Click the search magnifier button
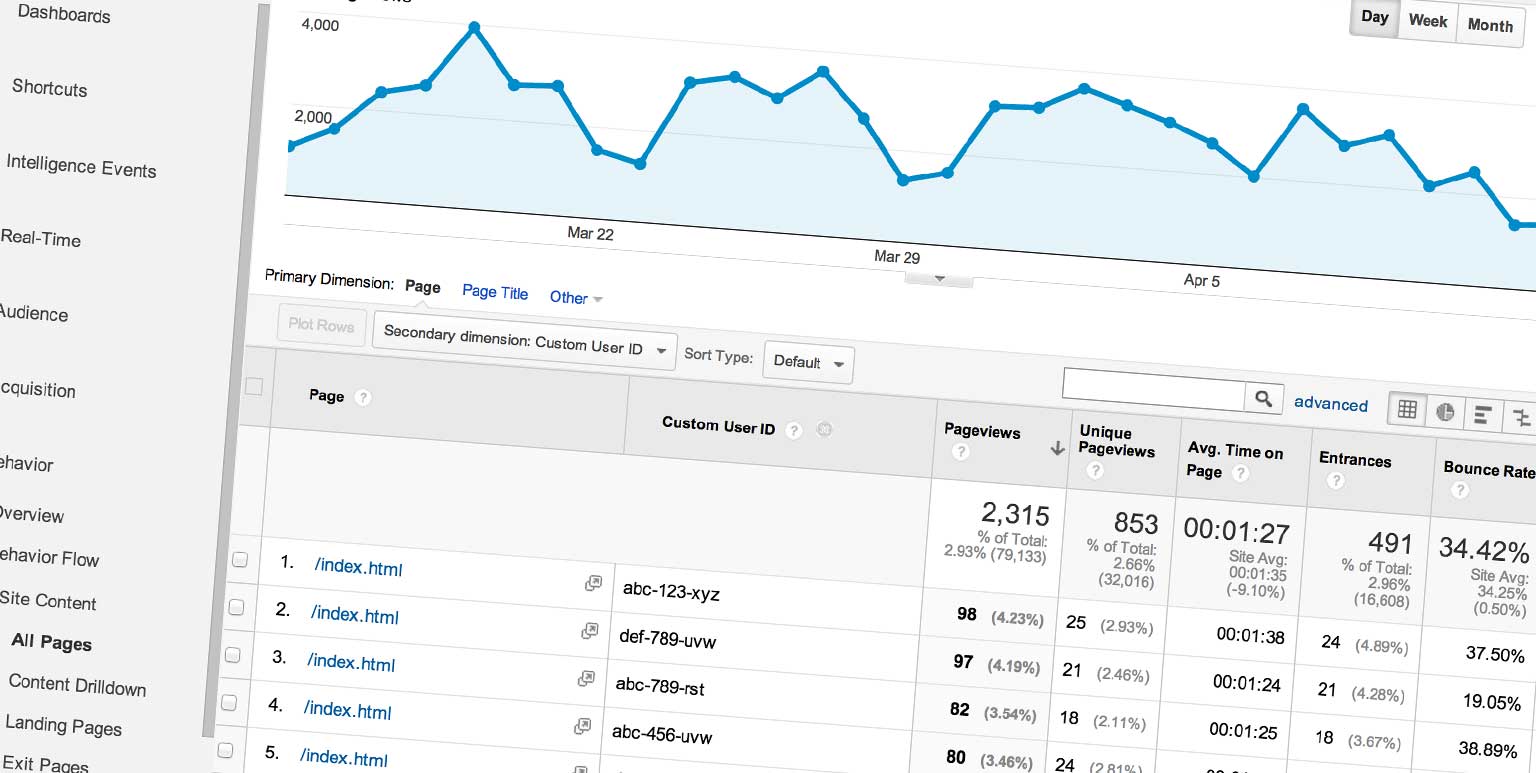Image resolution: width=1536 pixels, height=773 pixels. (x=1263, y=399)
